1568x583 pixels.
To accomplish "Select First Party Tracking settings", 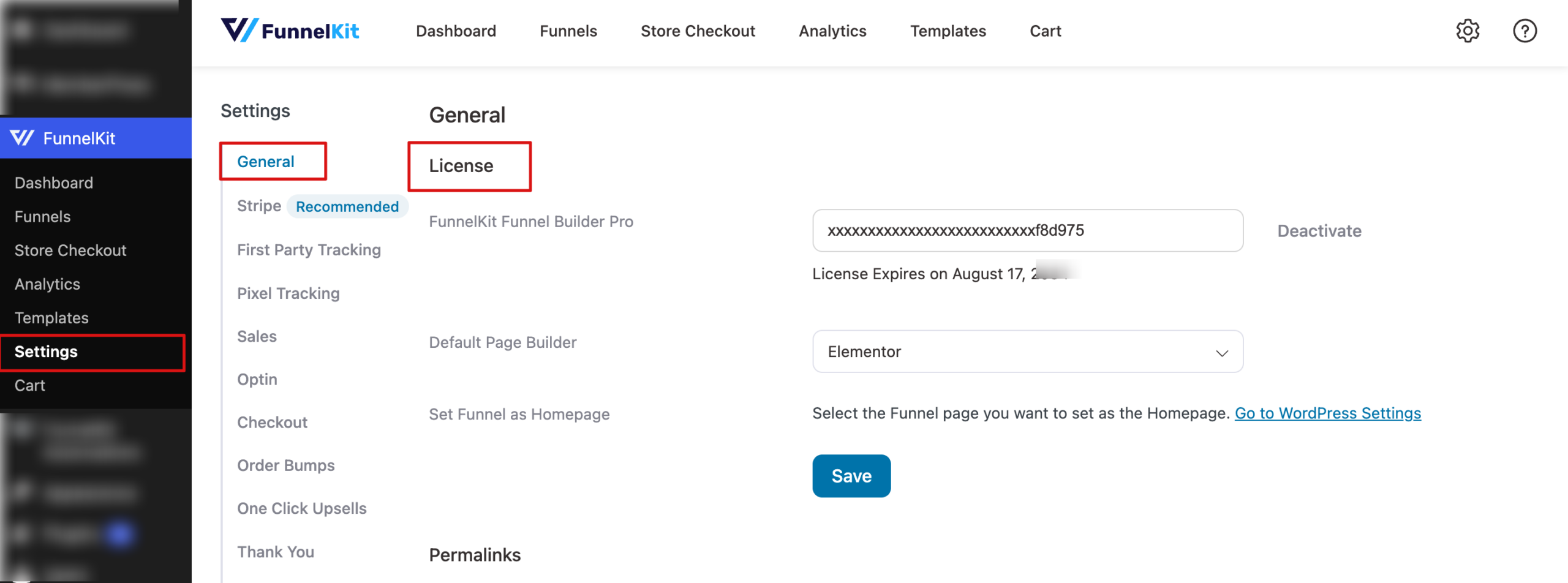I will pyautogui.click(x=309, y=249).
